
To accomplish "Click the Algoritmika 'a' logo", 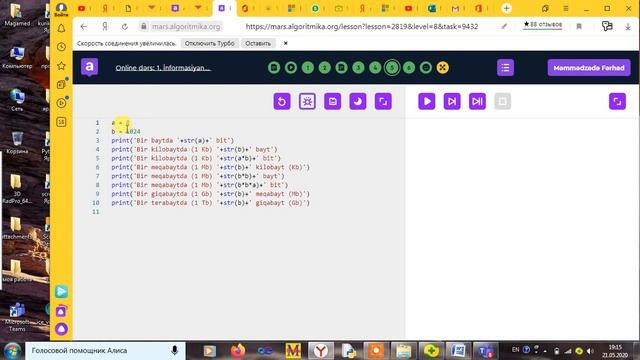I will tap(89, 67).
